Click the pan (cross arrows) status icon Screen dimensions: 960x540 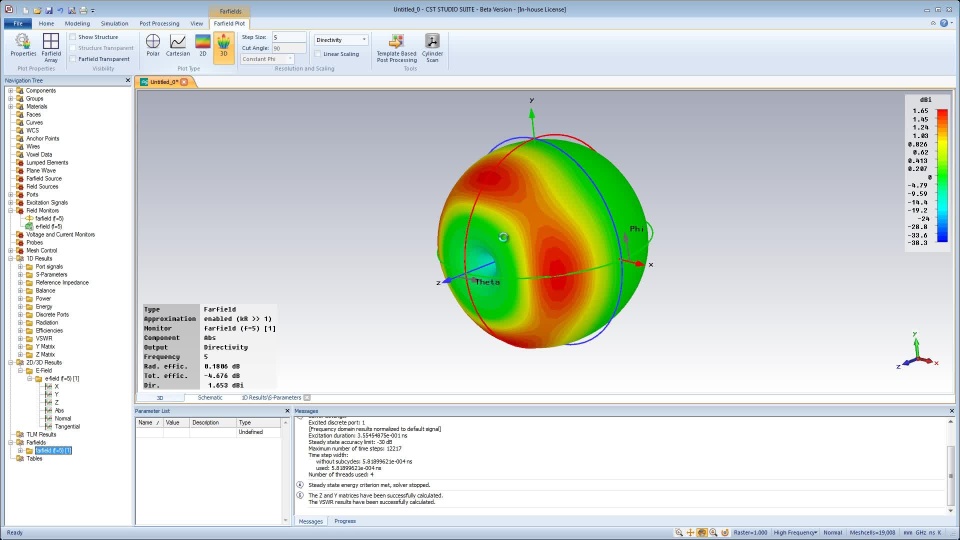coord(690,533)
